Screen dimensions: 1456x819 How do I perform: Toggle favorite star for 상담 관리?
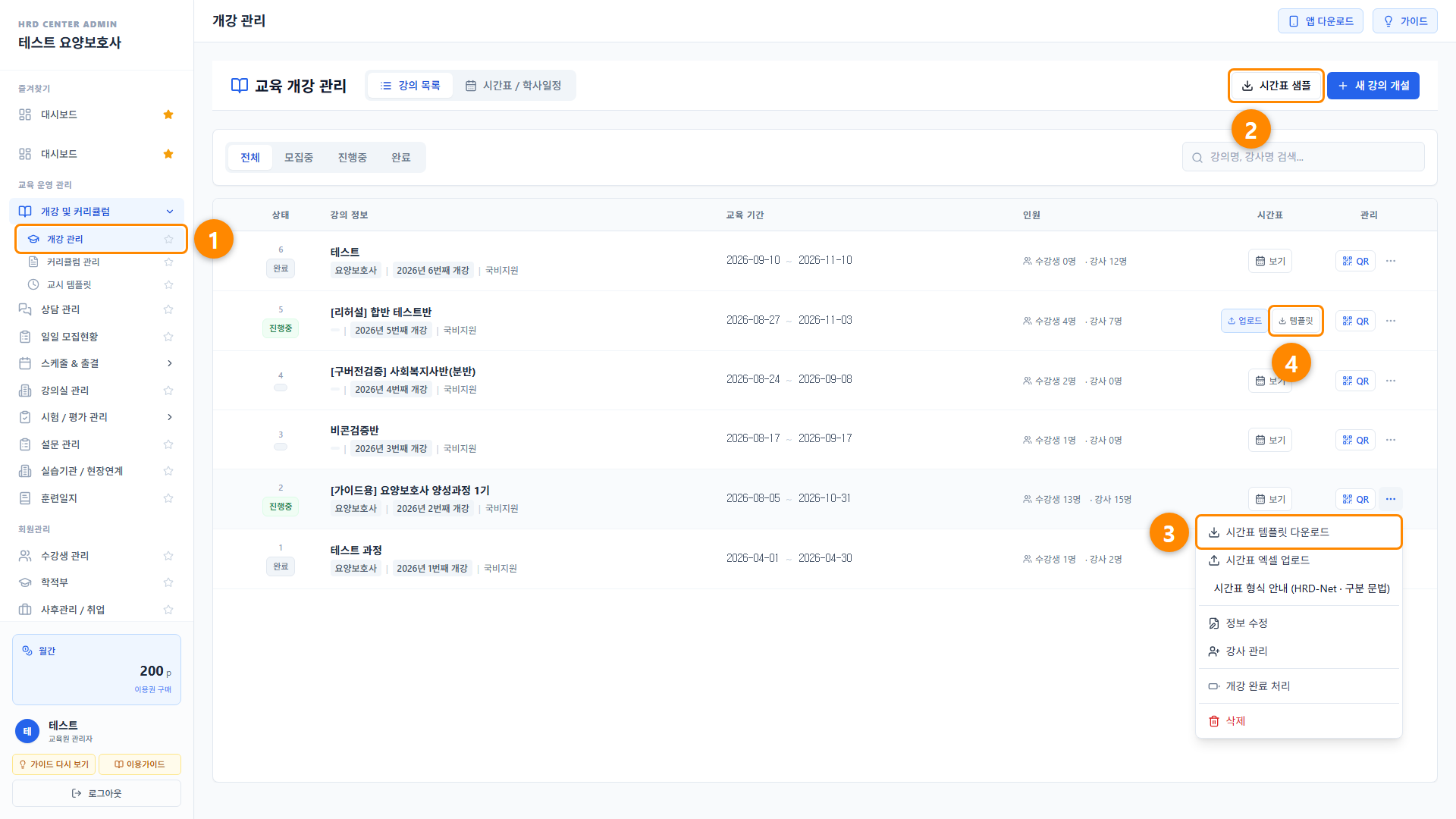pyautogui.click(x=168, y=309)
